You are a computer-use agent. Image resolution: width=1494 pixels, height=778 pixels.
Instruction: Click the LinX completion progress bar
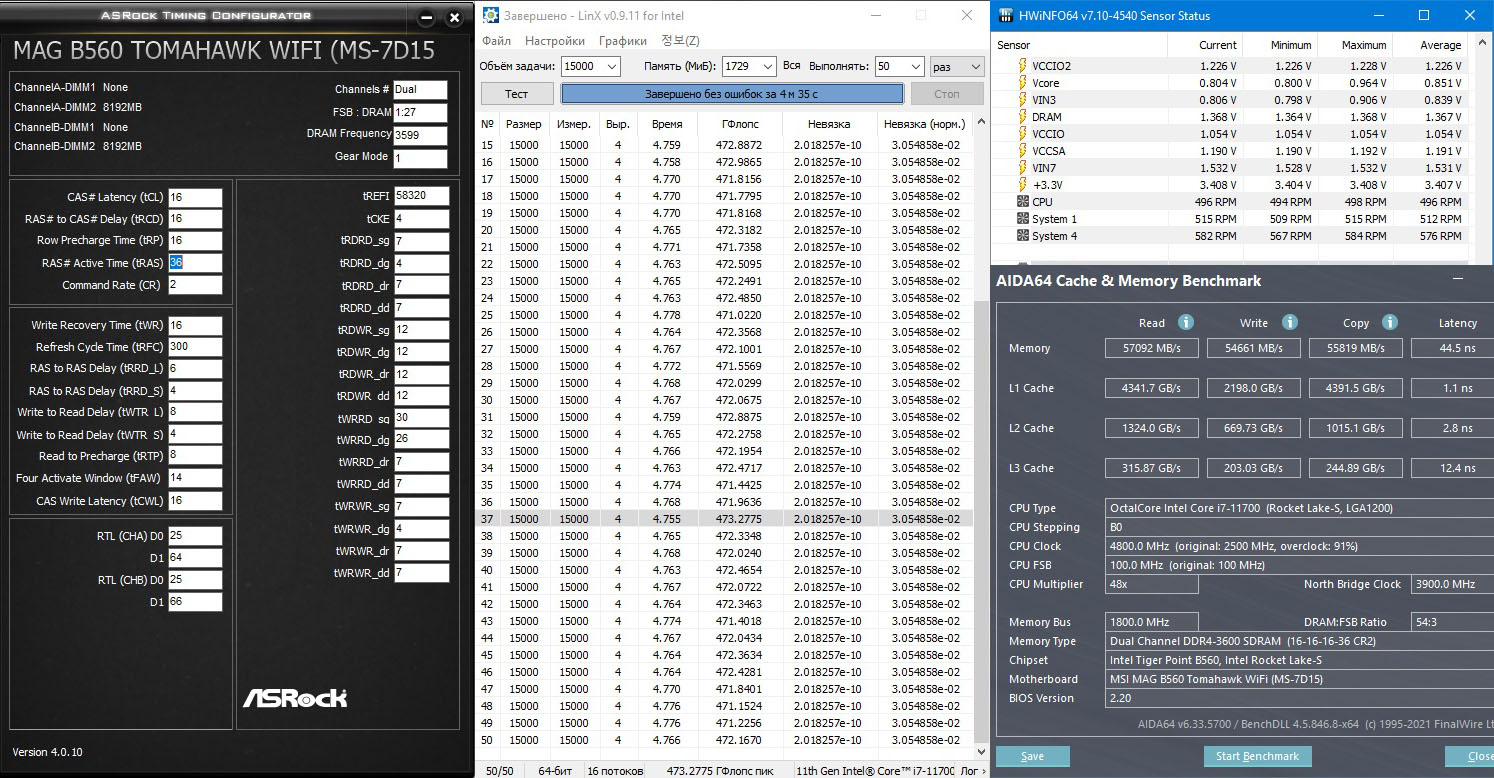point(732,94)
